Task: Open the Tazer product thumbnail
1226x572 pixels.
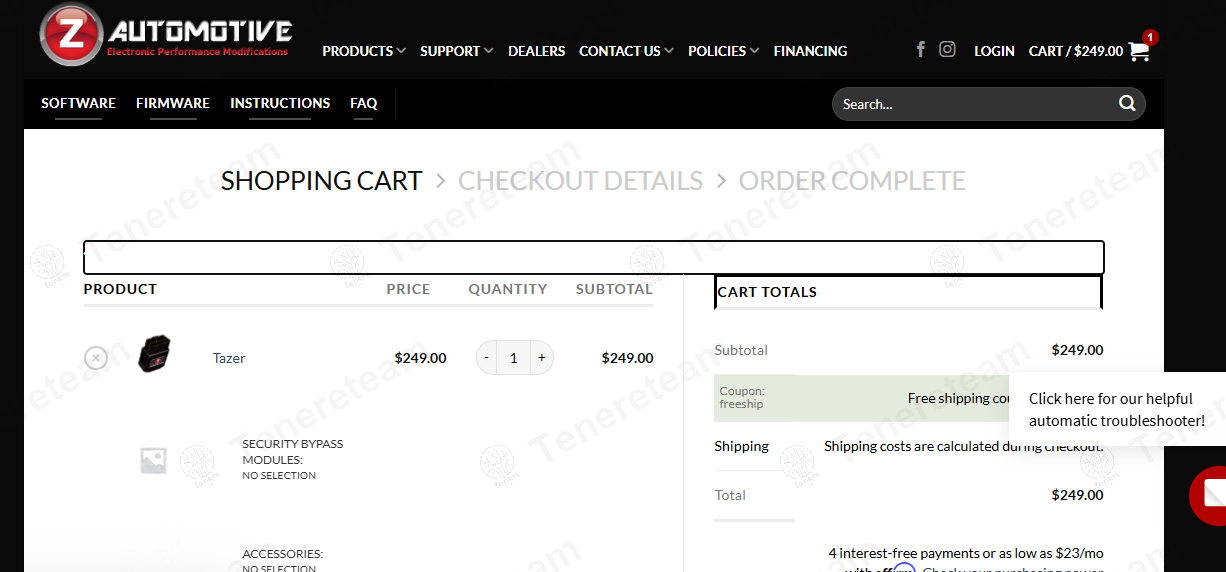Action: tap(154, 355)
